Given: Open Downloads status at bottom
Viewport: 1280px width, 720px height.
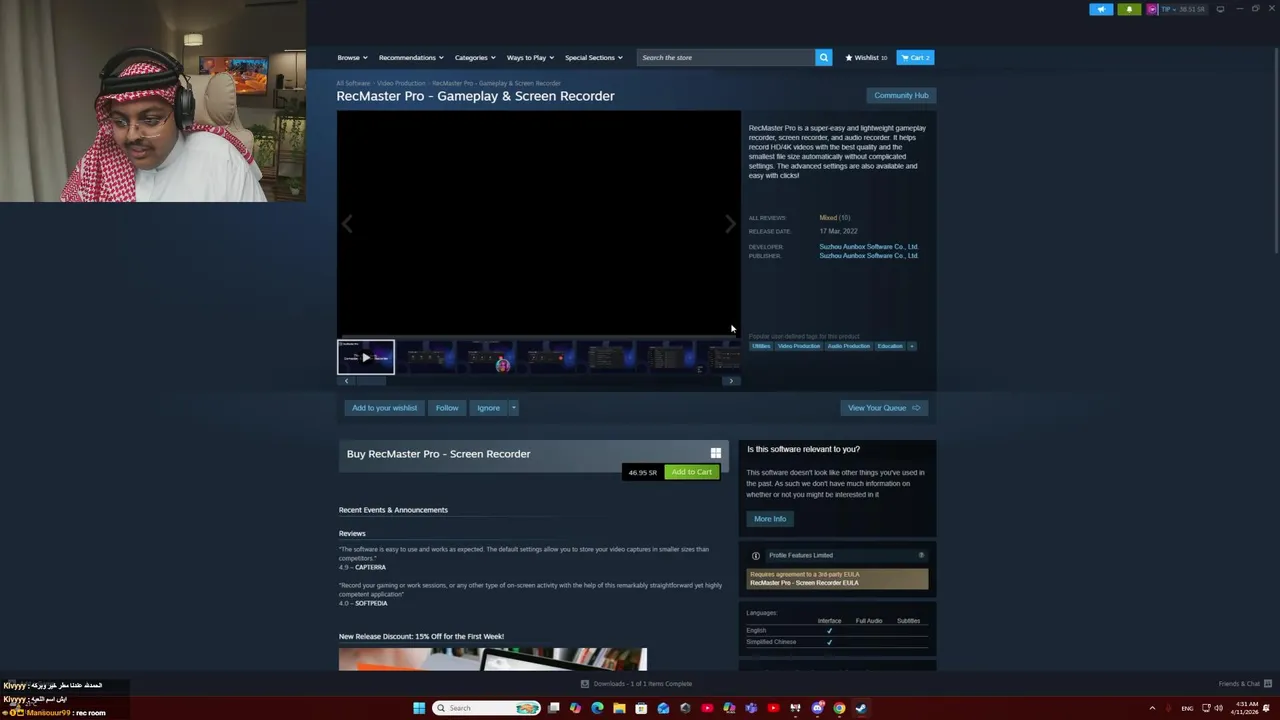Looking at the screenshot, I should [636, 684].
